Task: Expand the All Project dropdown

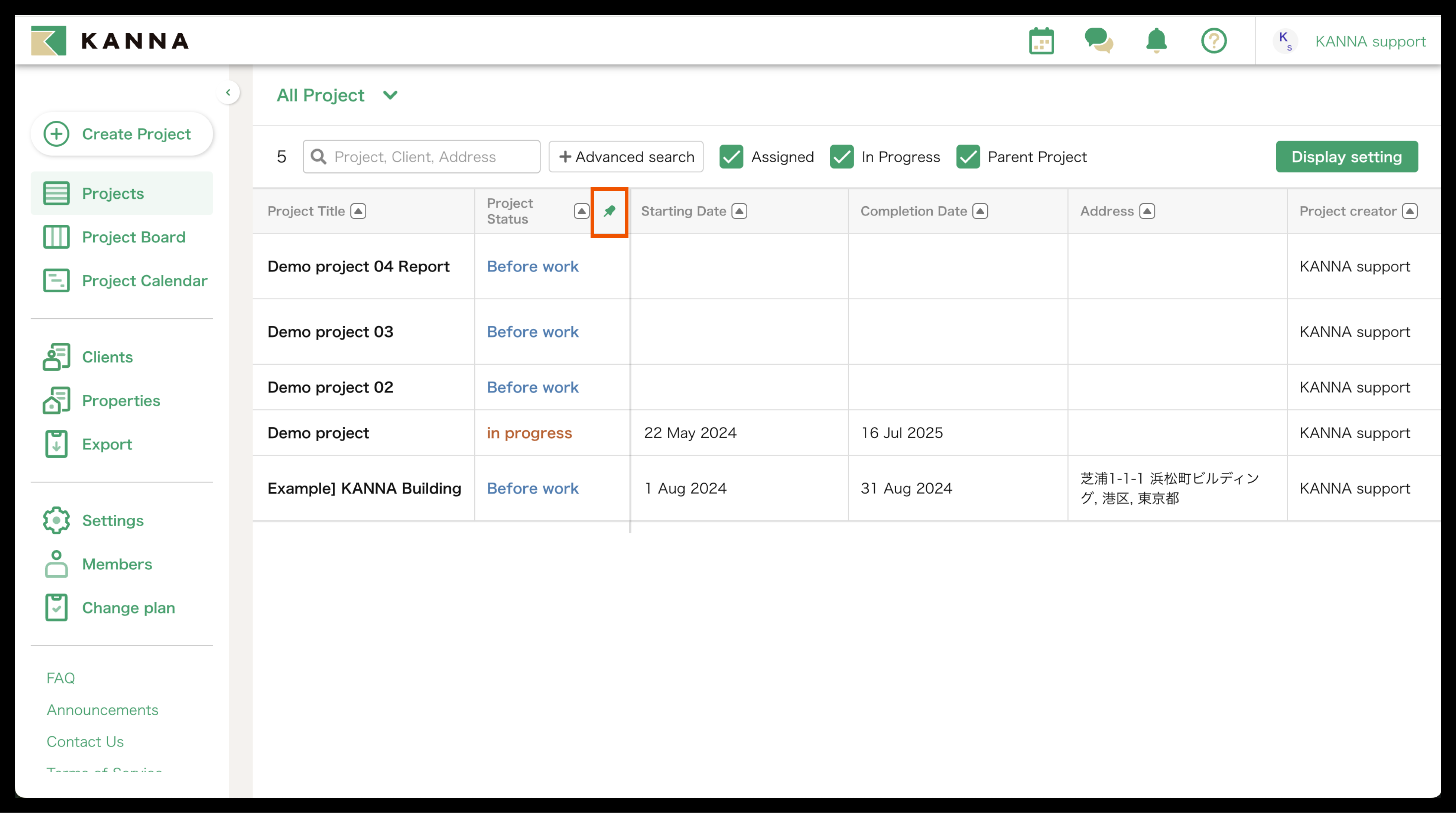Action: (x=390, y=95)
